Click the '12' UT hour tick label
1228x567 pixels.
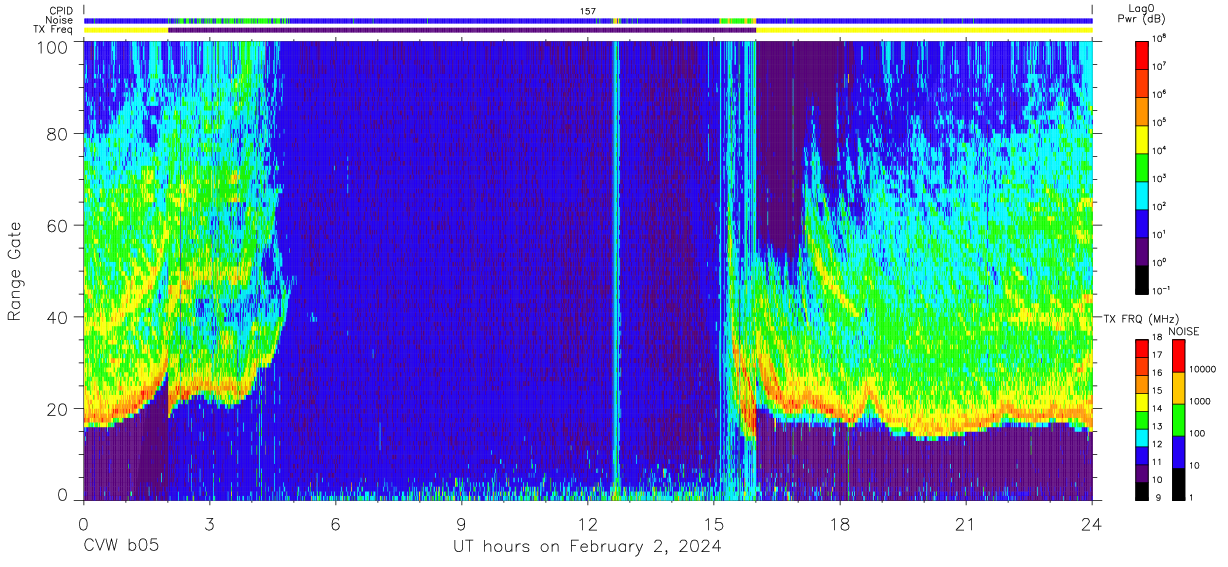[x=588, y=523]
